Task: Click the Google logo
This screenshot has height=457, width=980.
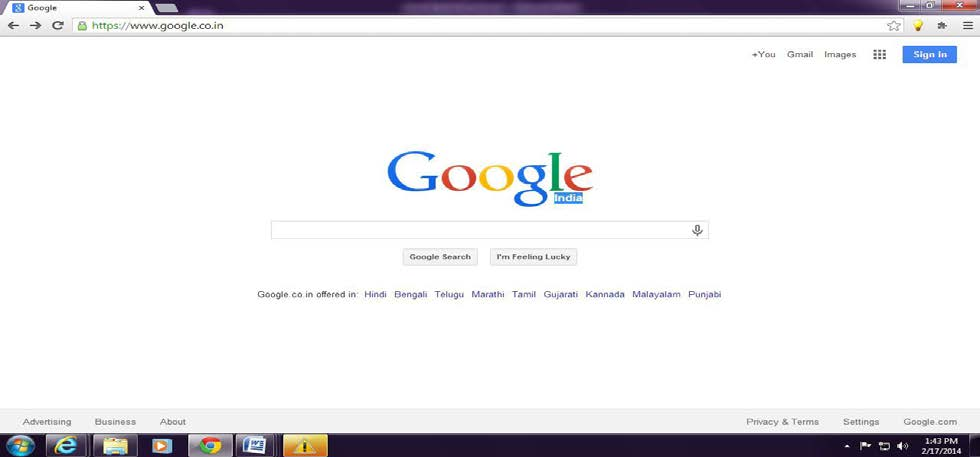Action: pyautogui.click(x=489, y=178)
